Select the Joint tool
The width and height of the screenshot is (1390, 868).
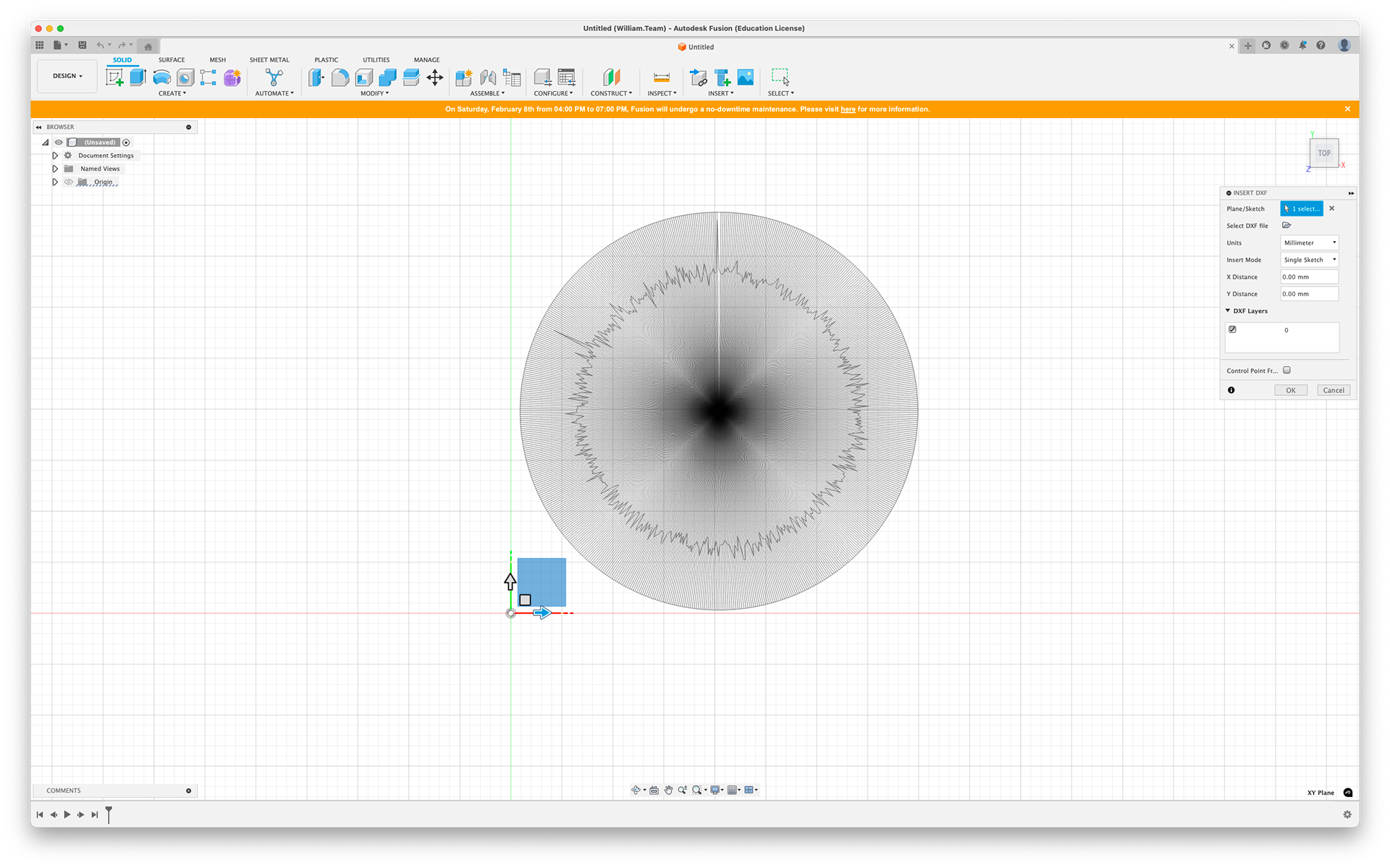pos(488,77)
